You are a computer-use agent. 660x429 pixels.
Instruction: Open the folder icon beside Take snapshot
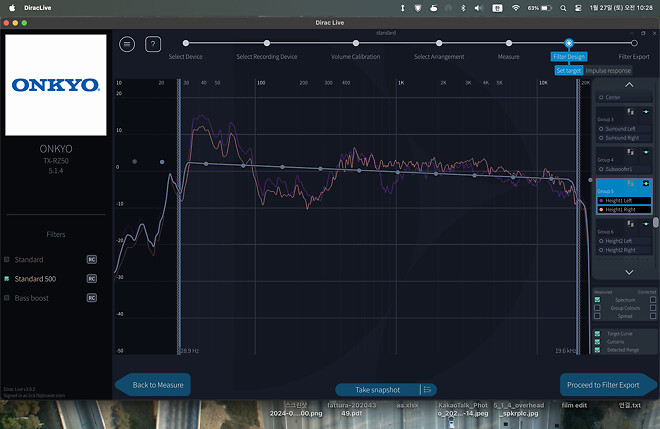(426, 389)
